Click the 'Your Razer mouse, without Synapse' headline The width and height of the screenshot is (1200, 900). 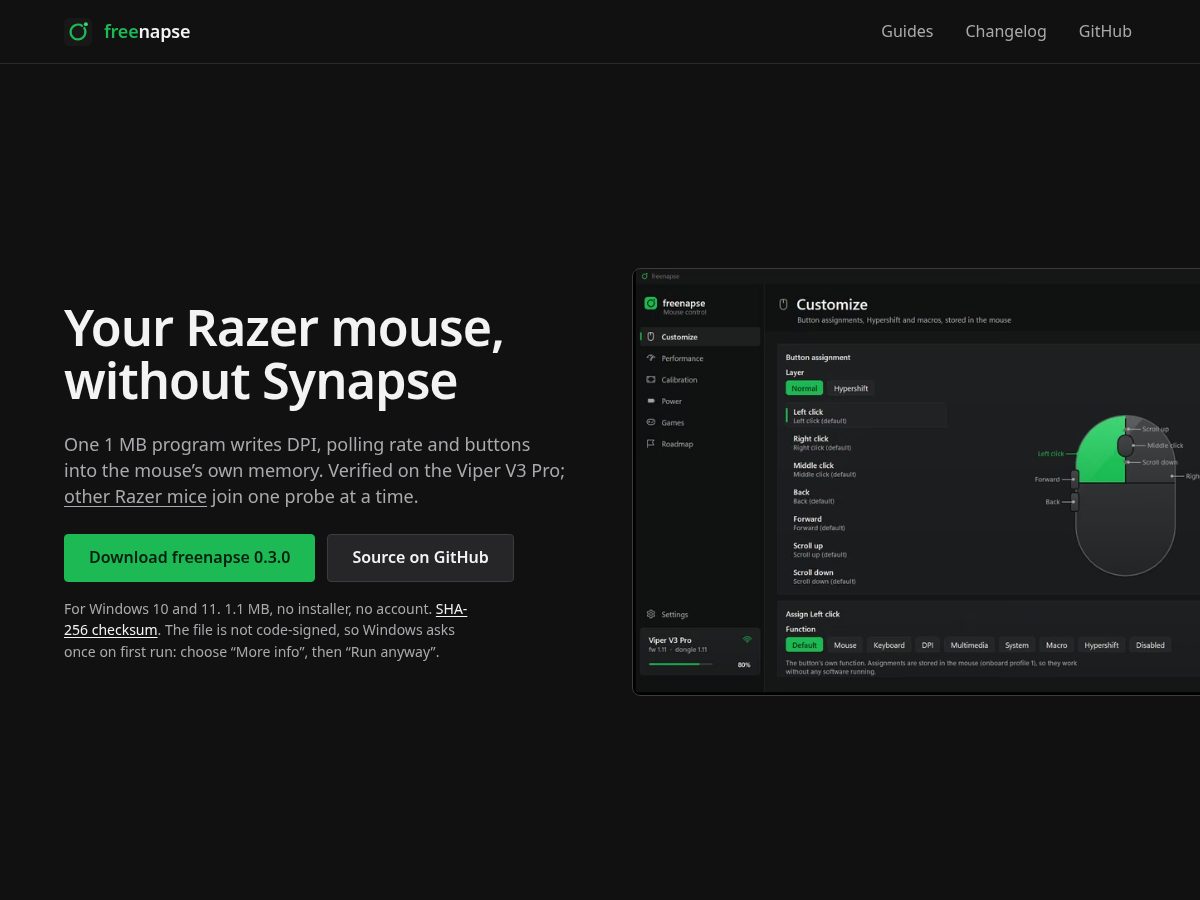pyautogui.click(x=284, y=354)
